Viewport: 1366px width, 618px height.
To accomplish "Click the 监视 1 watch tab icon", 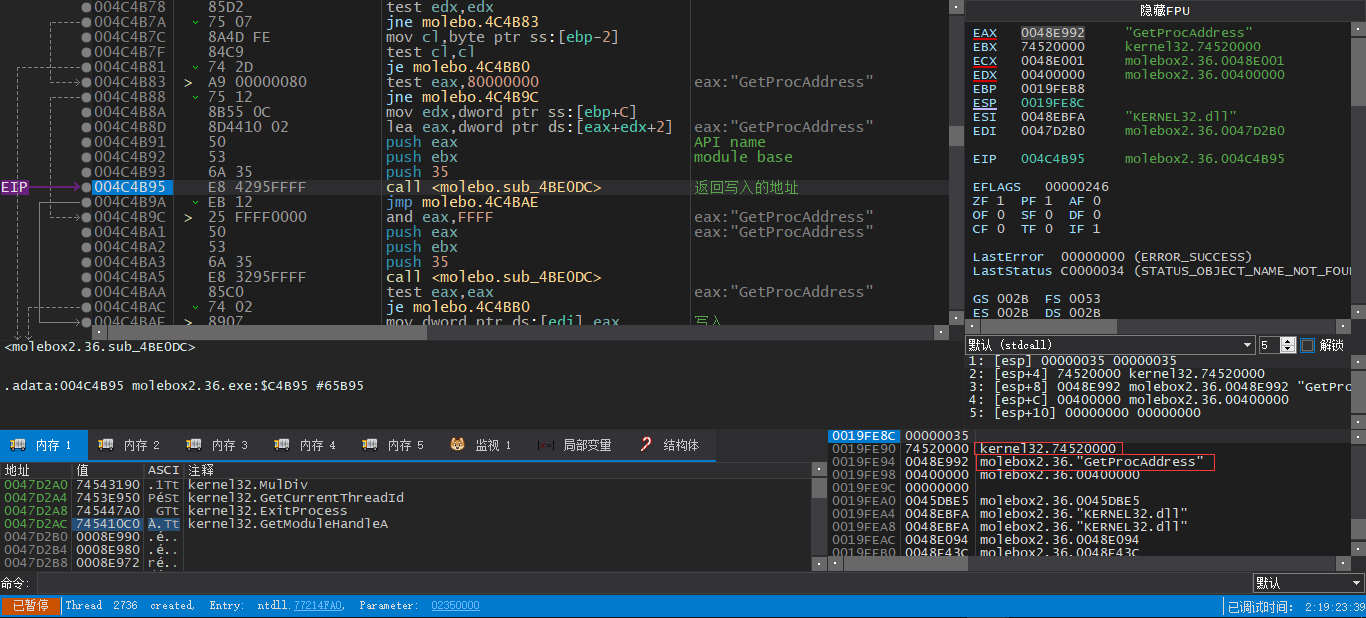I will click(457, 445).
